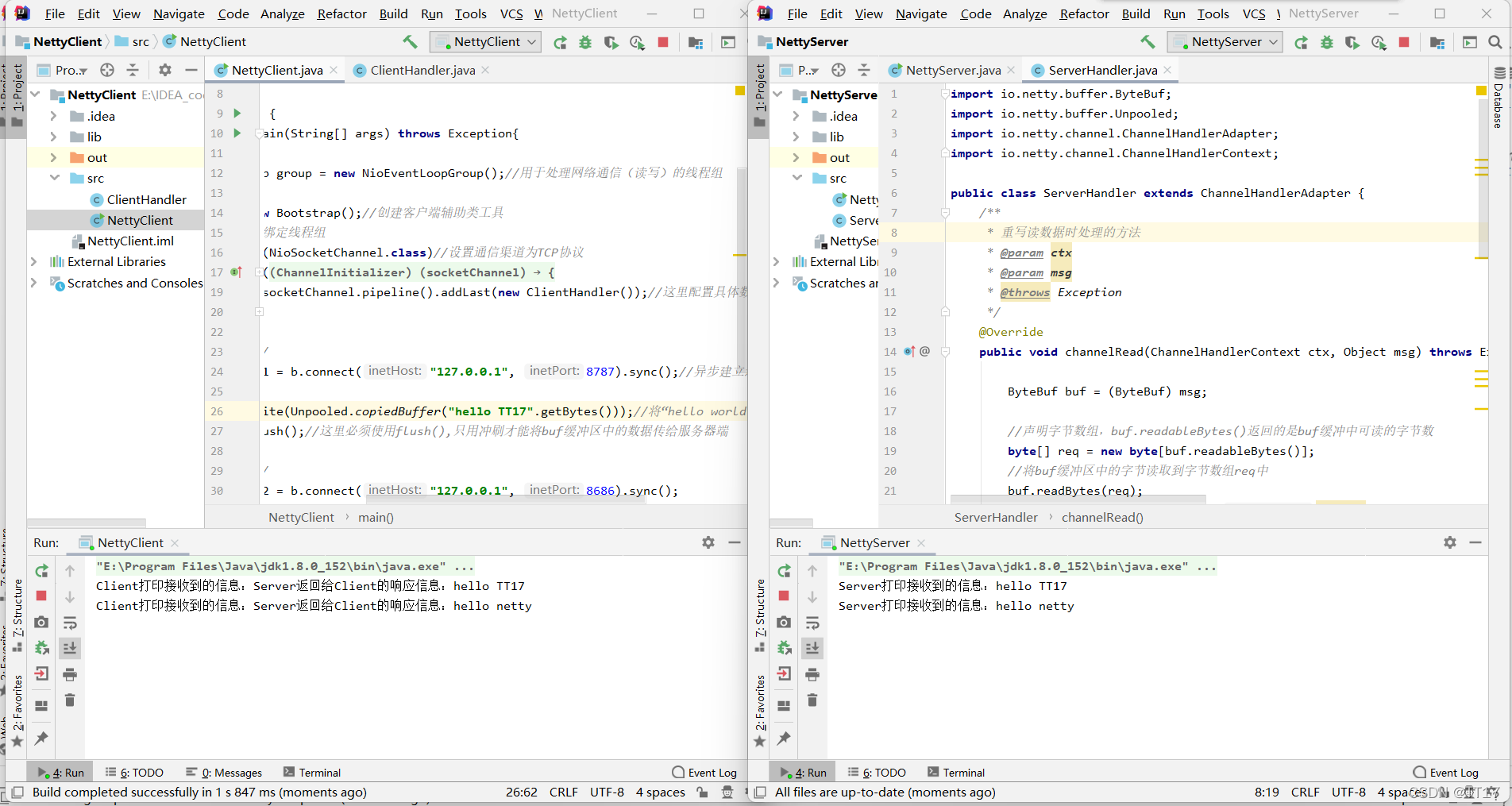Expand out folder in NettyClient tree
1512x806 pixels.
coord(53,157)
